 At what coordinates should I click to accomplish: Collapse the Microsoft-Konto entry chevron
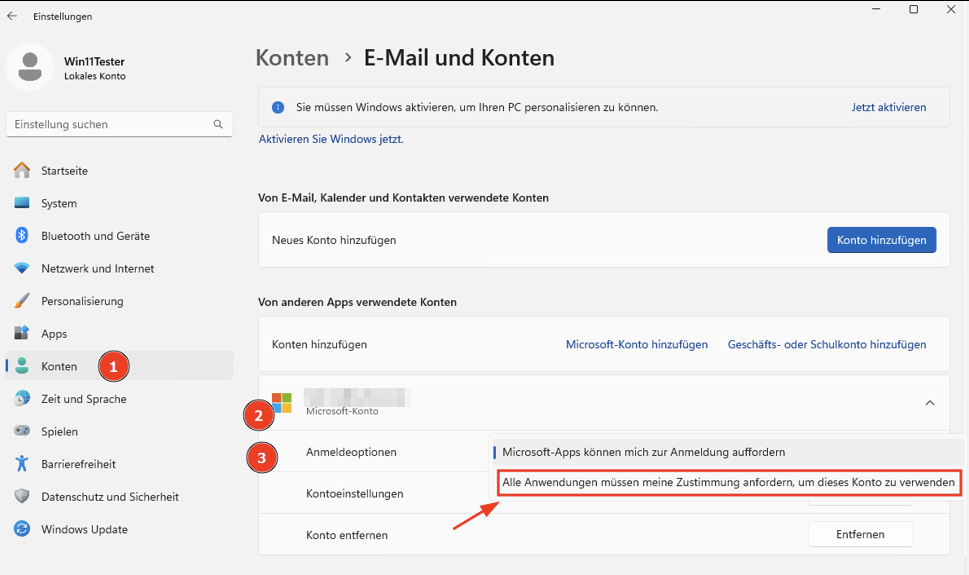pos(929,402)
